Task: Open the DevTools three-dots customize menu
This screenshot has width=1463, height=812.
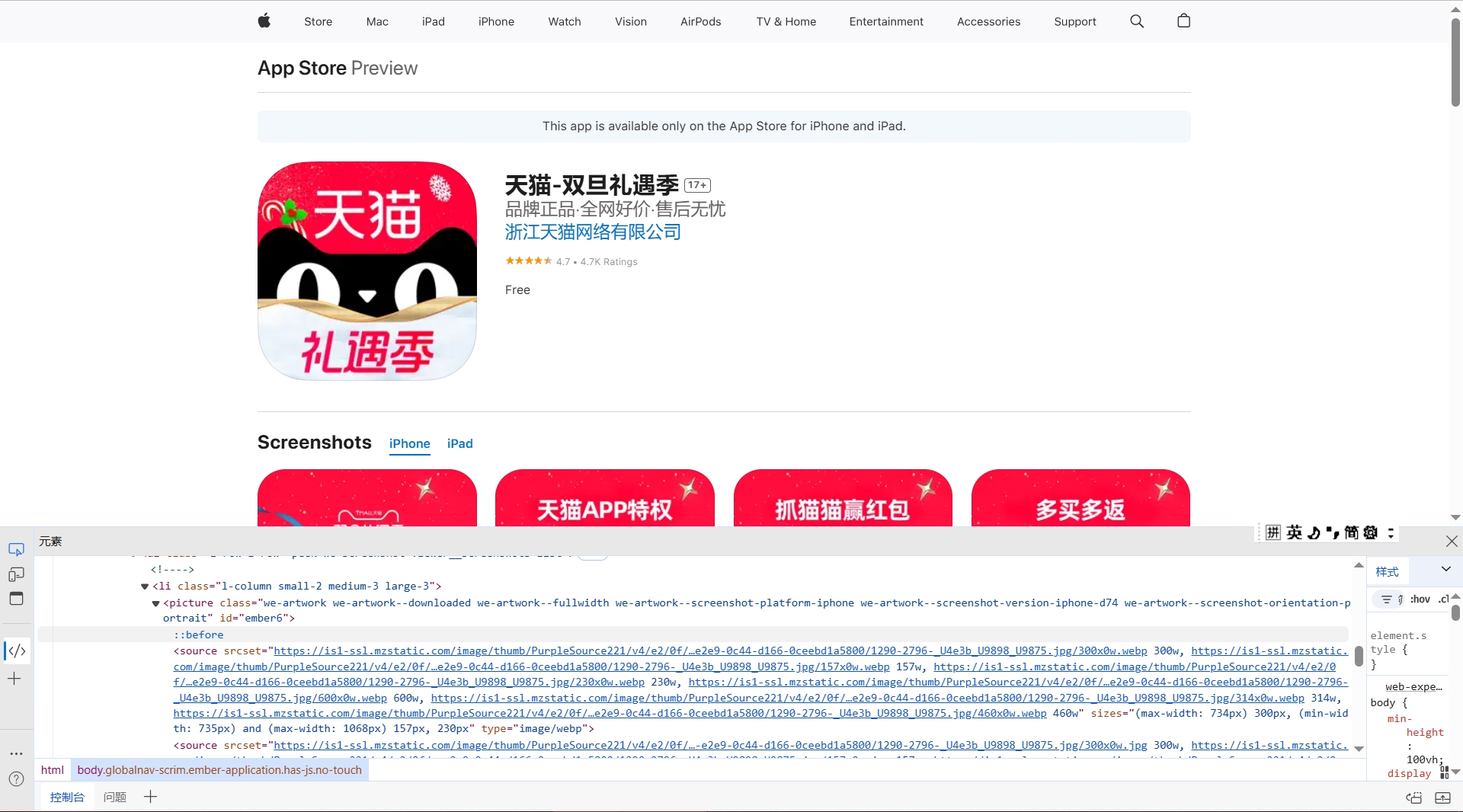Action: tap(16, 753)
